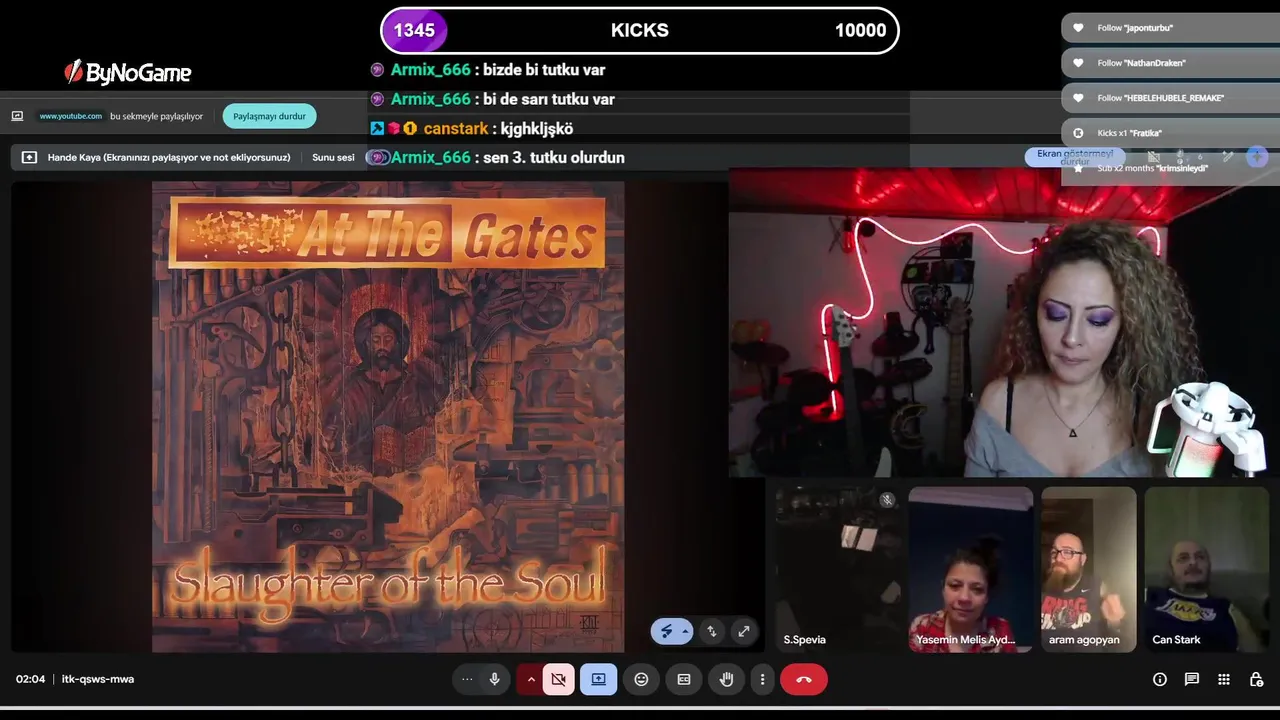Click the S.Spevia muted mic indicator
The width and height of the screenshot is (1280, 720).
(x=887, y=500)
